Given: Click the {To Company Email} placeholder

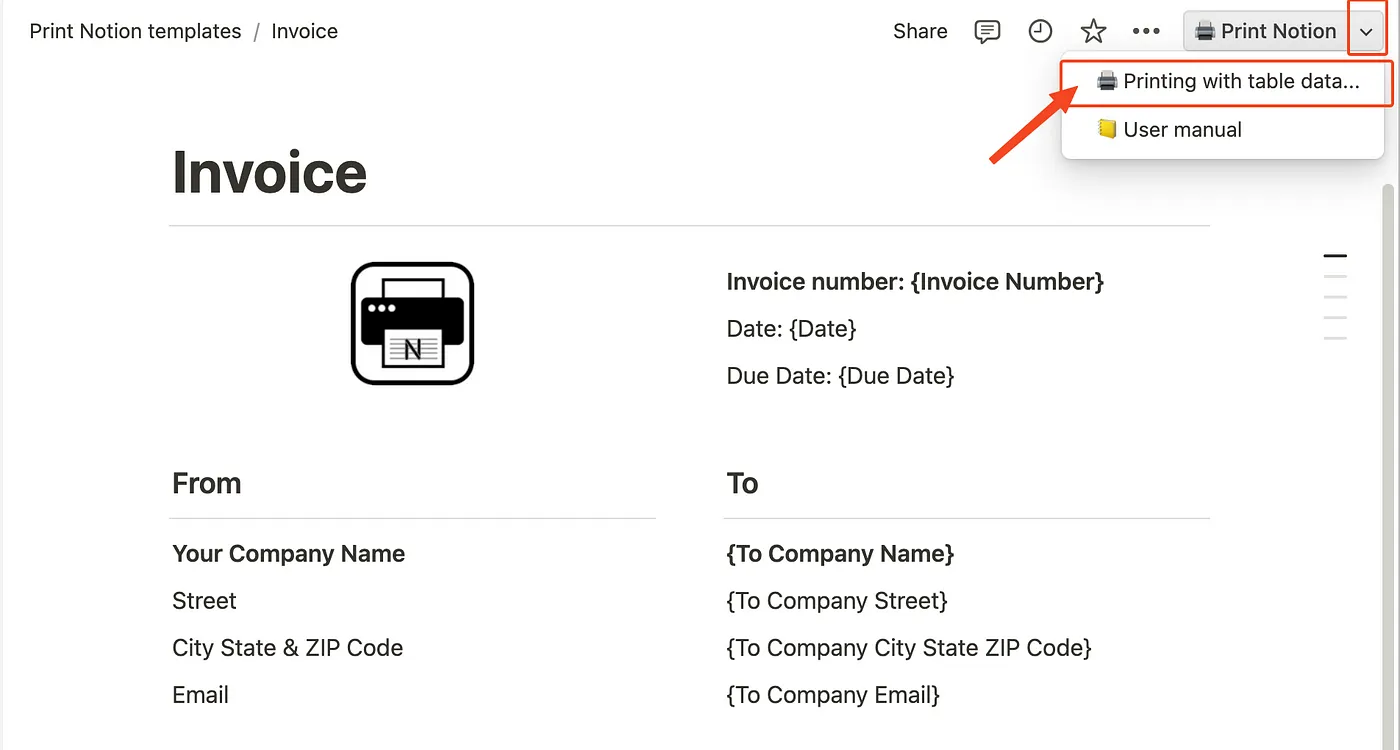Looking at the screenshot, I should click(832, 694).
